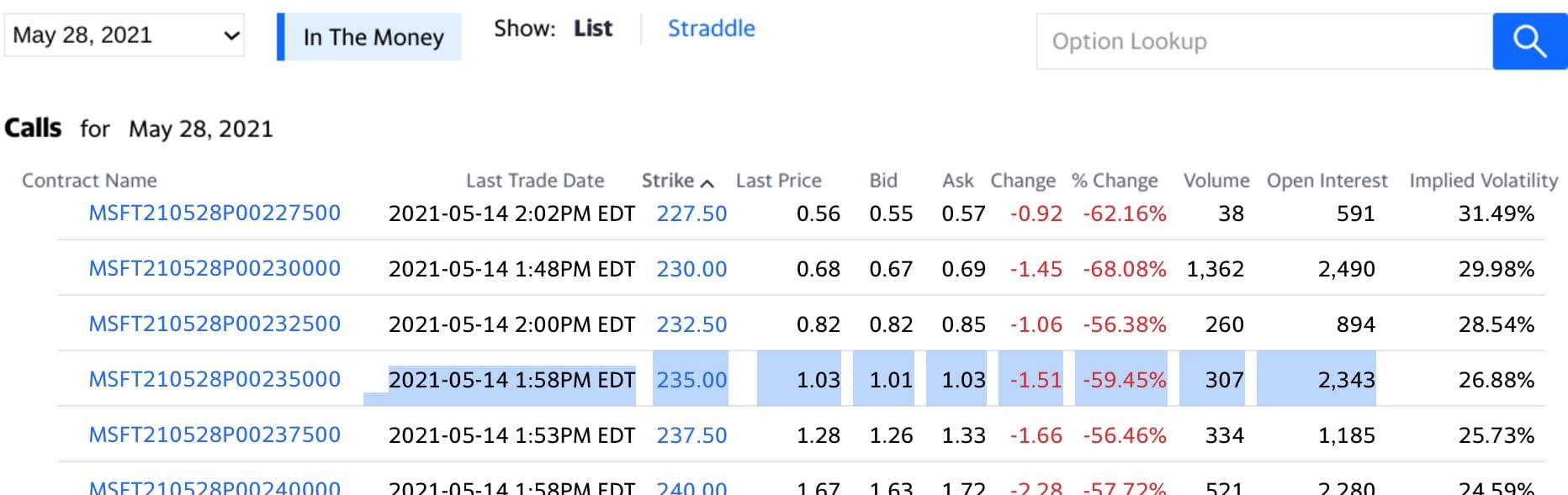Open the MSFT210528P00237500 contract link
This screenshot has width=1568, height=495.
point(214,434)
